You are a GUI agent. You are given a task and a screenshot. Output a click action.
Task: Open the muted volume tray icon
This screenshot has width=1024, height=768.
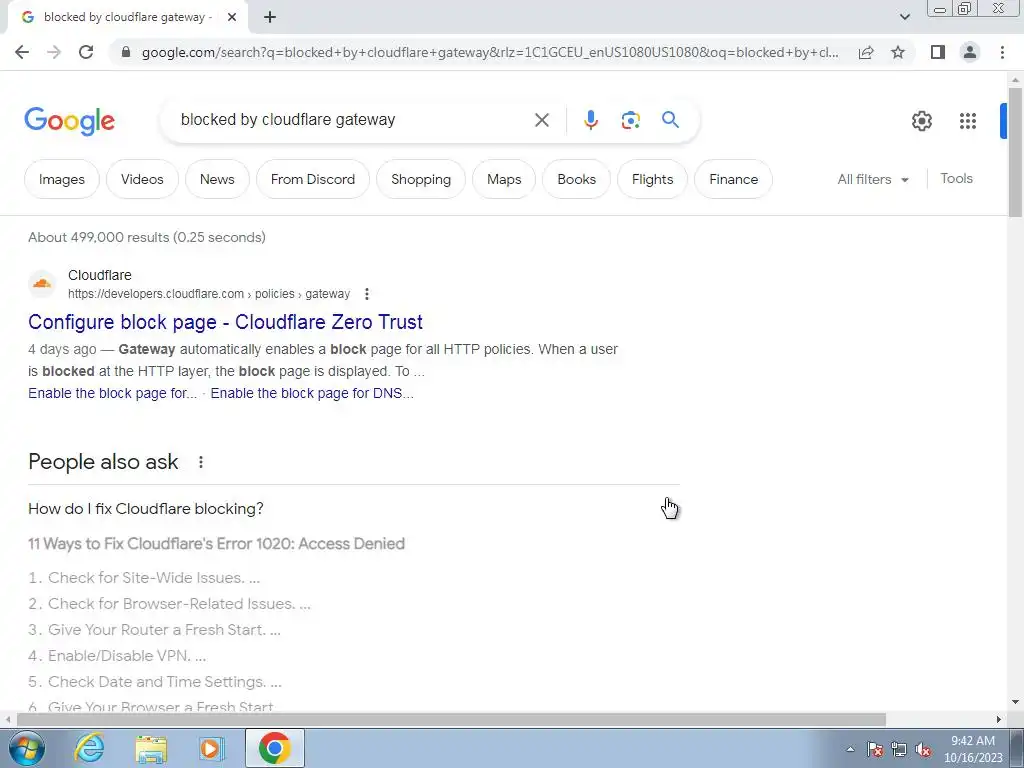click(x=923, y=750)
